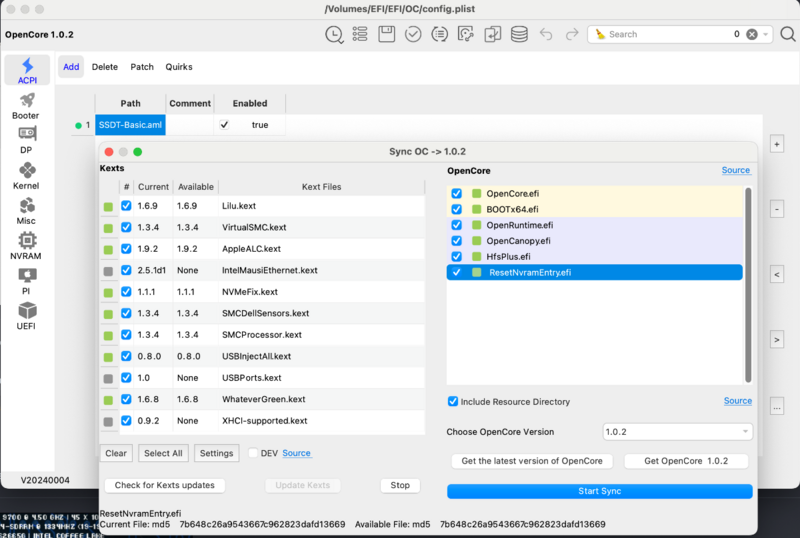Switch to the Quirks tab

[x=179, y=67]
